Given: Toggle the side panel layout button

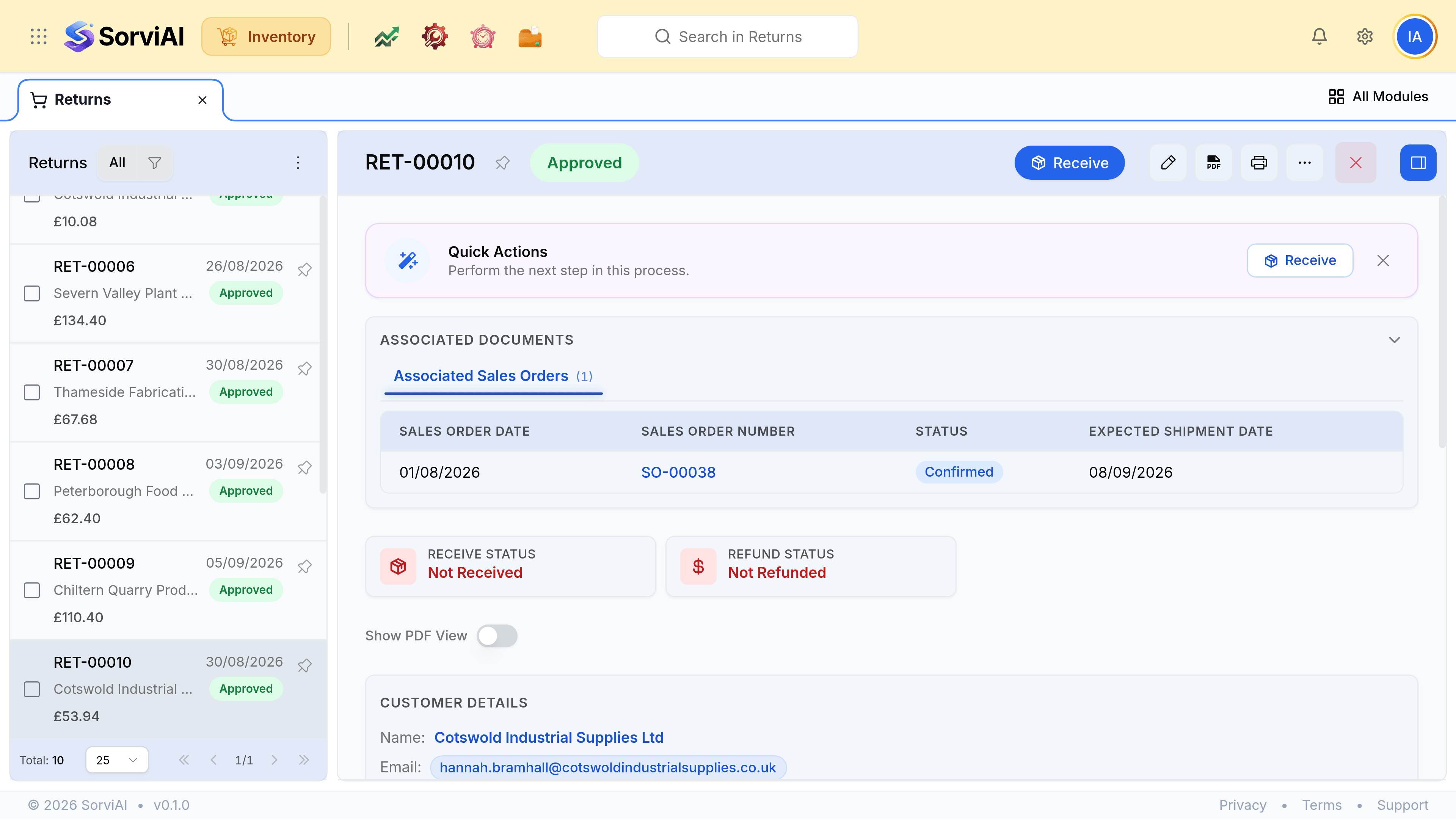Looking at the screenshot, I should 1418,163.
